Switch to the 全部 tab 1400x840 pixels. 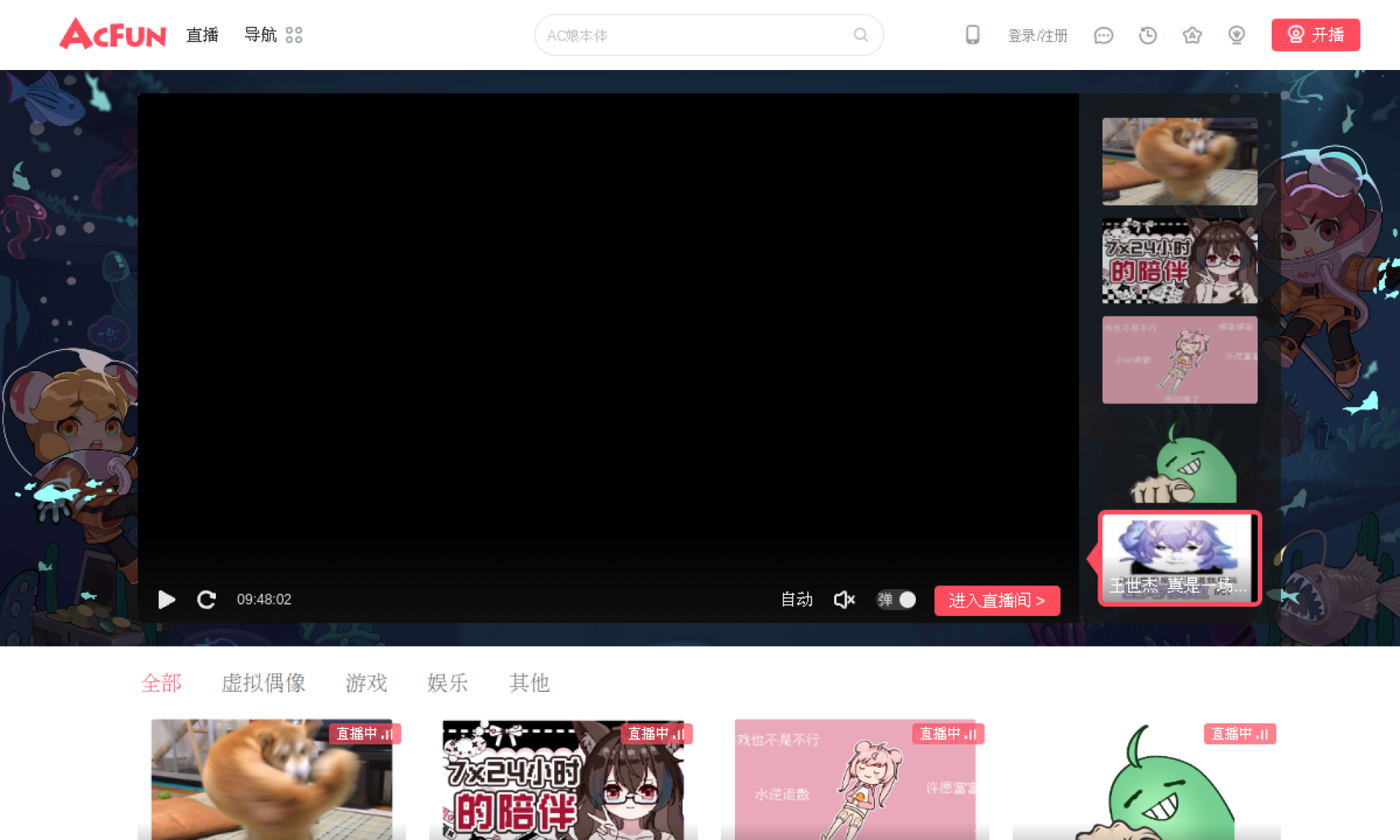161,683
